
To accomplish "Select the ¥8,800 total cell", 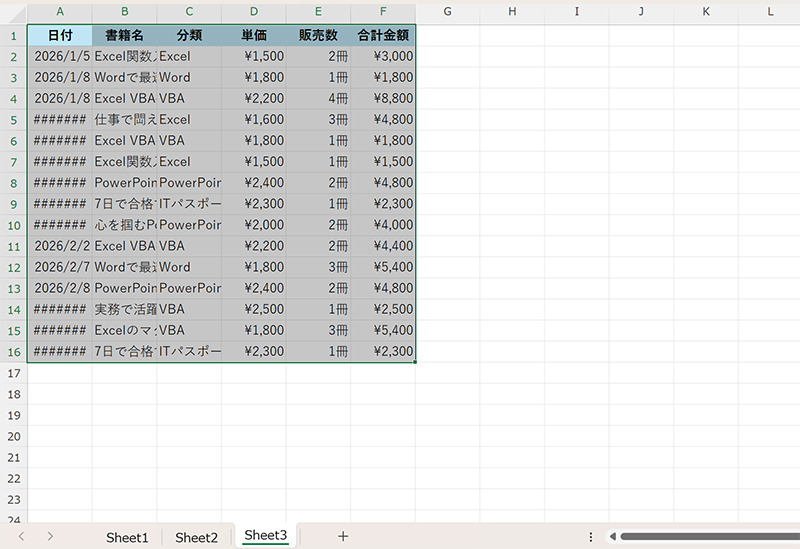I will pos(383,99).
